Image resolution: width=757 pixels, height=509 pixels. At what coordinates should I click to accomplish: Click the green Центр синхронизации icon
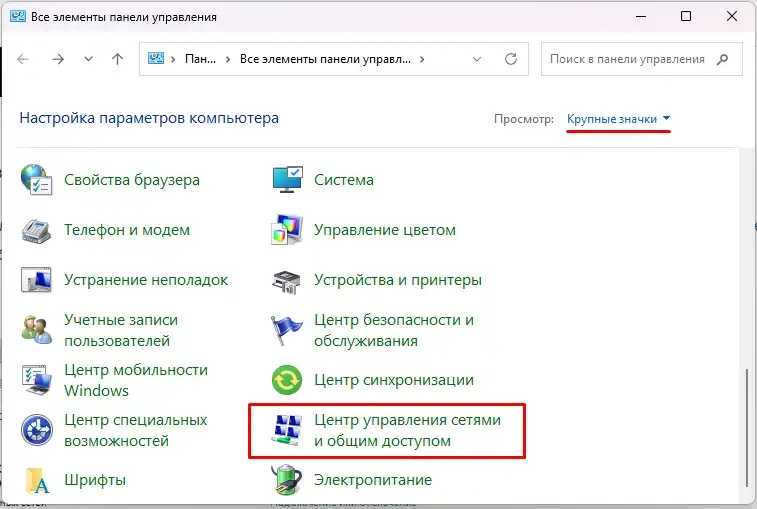click(x=287, y=380)
